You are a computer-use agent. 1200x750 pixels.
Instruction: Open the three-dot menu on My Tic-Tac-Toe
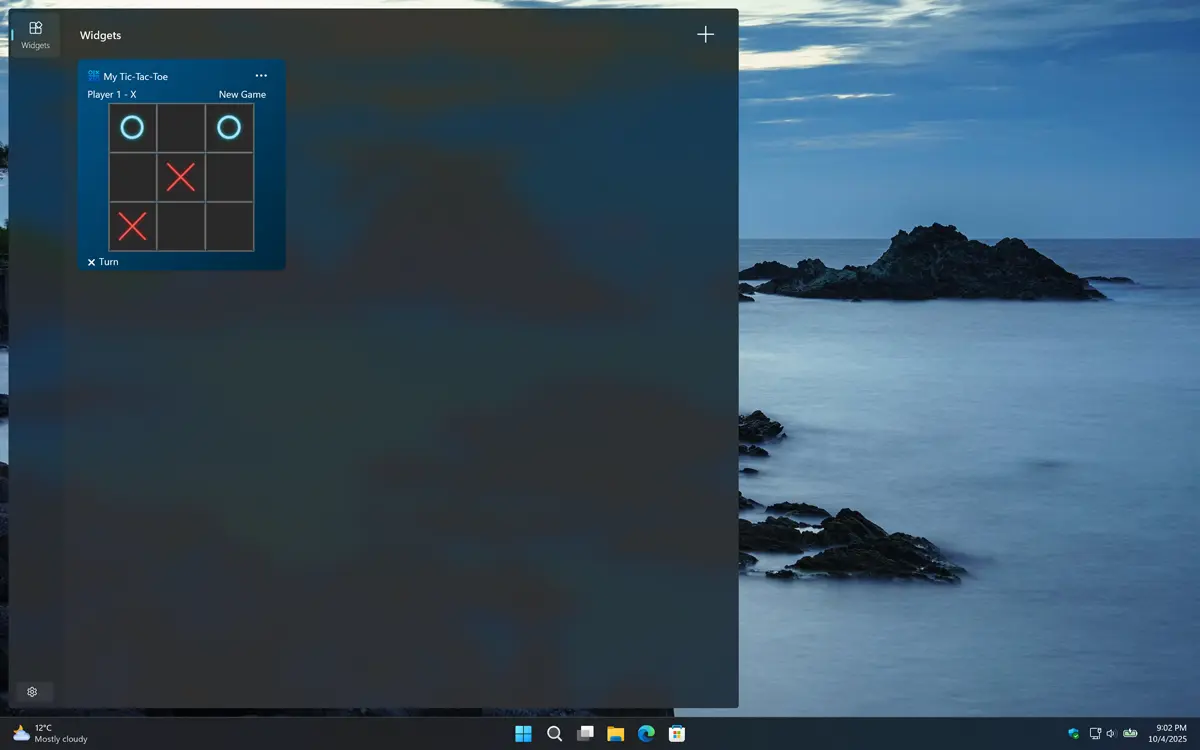(261, 76)
